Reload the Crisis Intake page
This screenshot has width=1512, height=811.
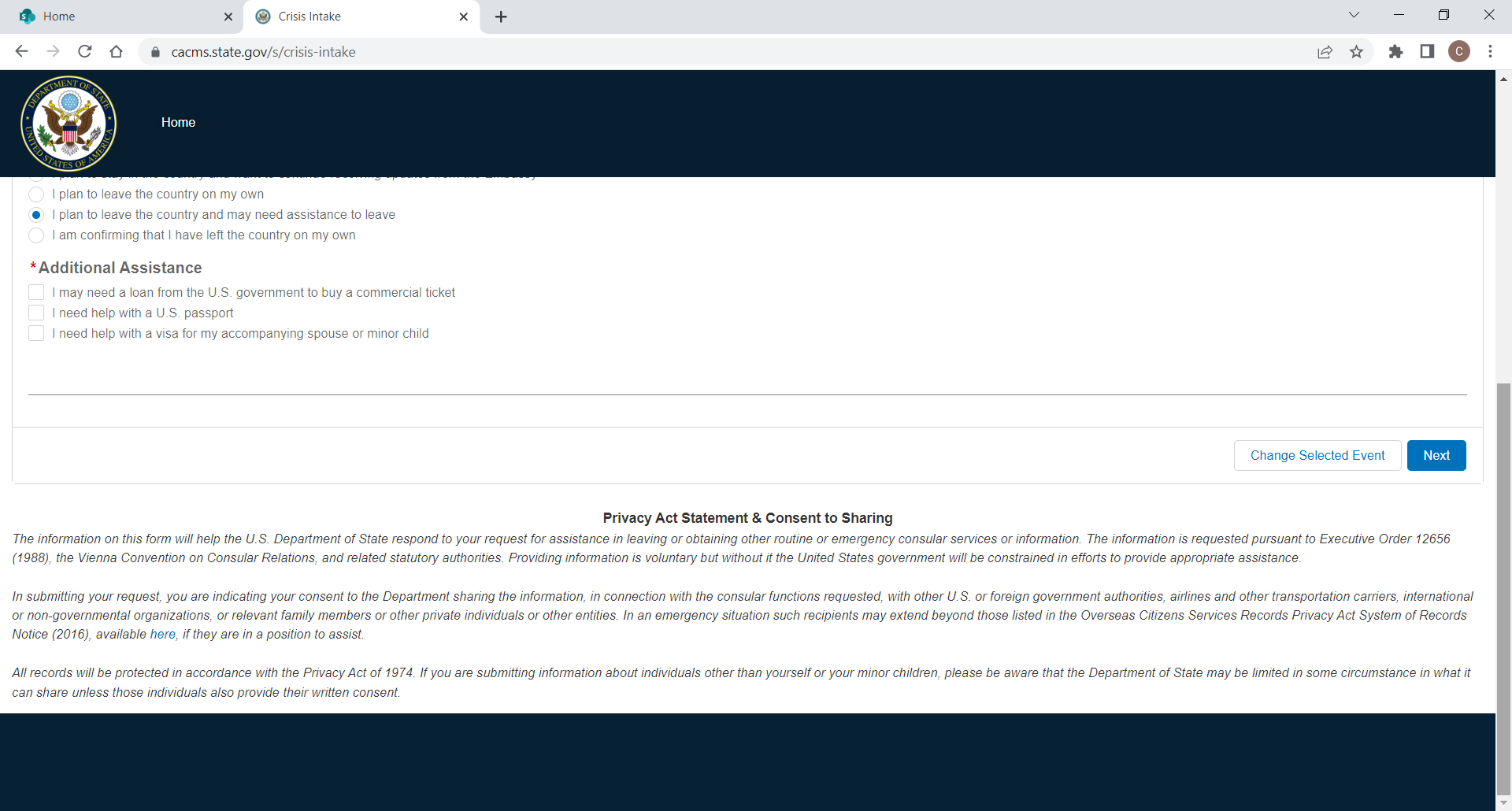[x=85, y=51]
